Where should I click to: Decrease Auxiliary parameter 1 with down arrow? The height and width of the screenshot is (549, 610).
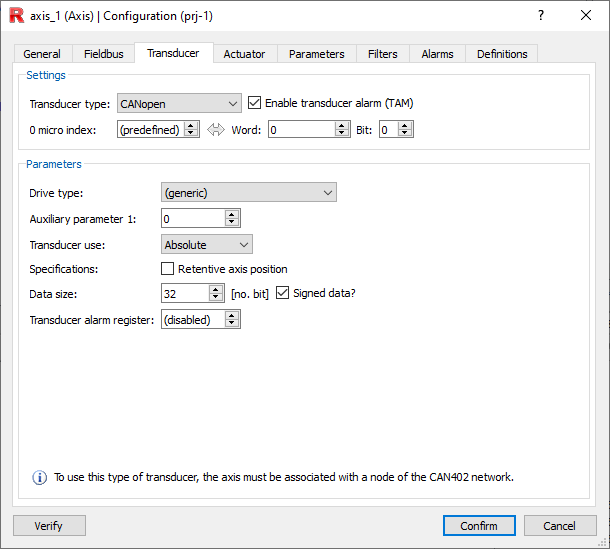click(x=232, y=222)
